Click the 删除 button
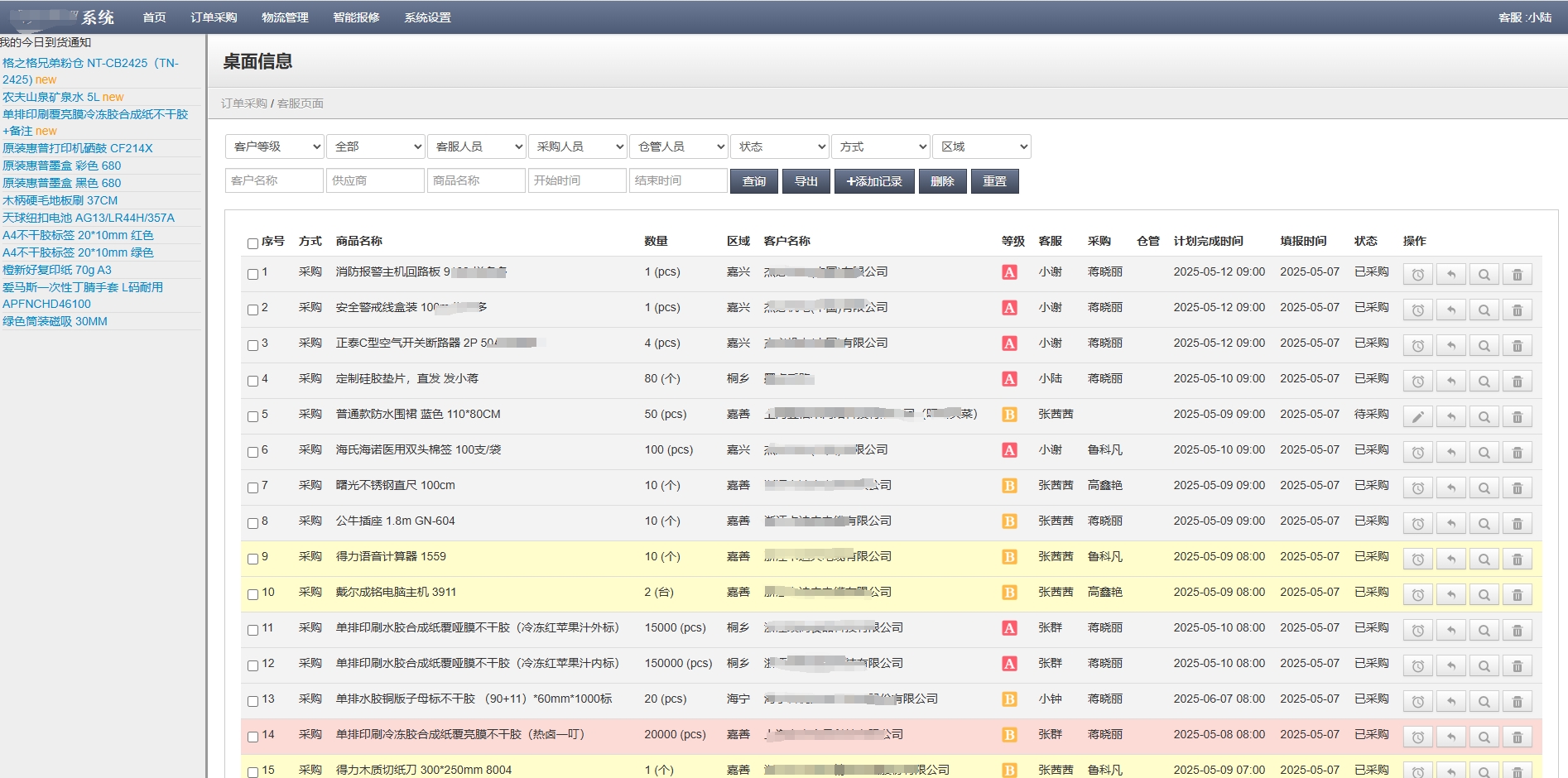 point(942,181)
